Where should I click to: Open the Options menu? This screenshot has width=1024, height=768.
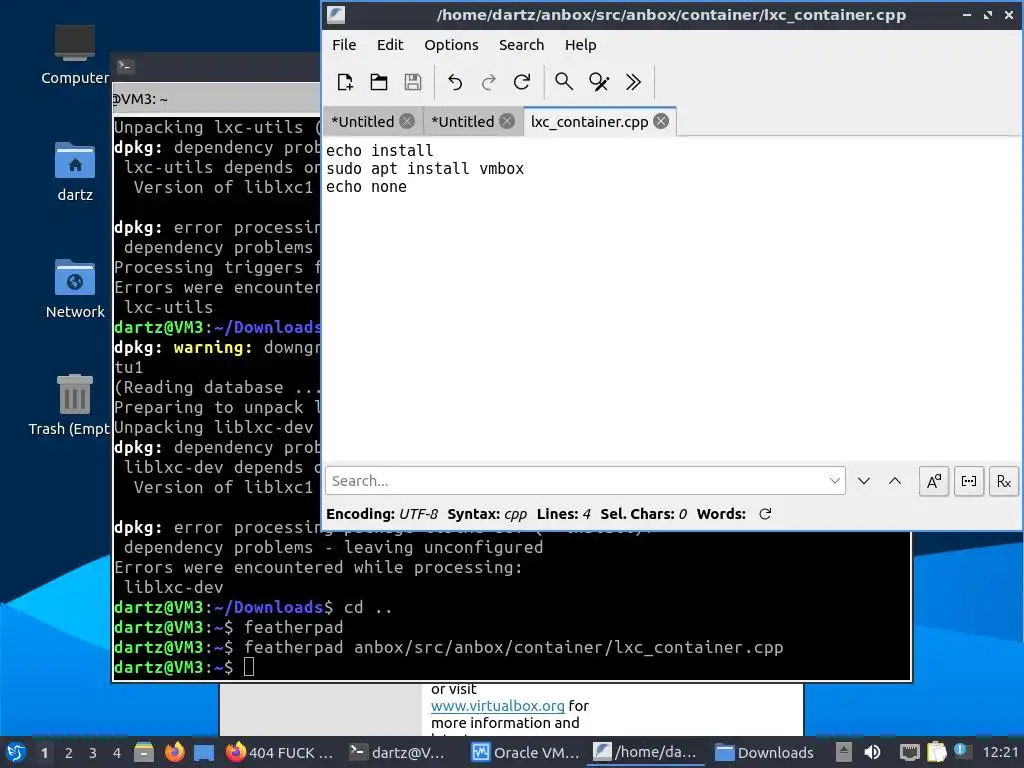pos(451,44)
